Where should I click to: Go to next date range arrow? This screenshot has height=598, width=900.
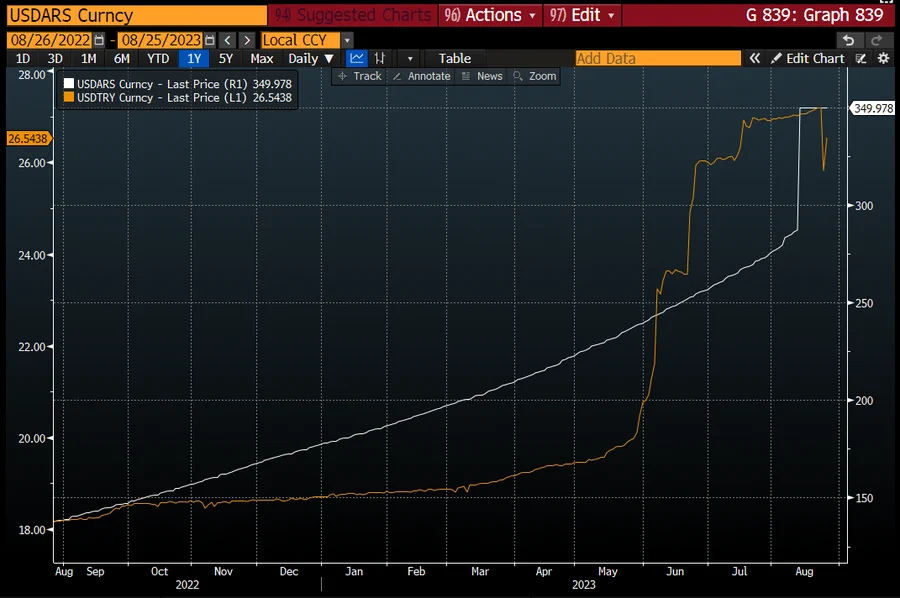click(x=247, y=40)
